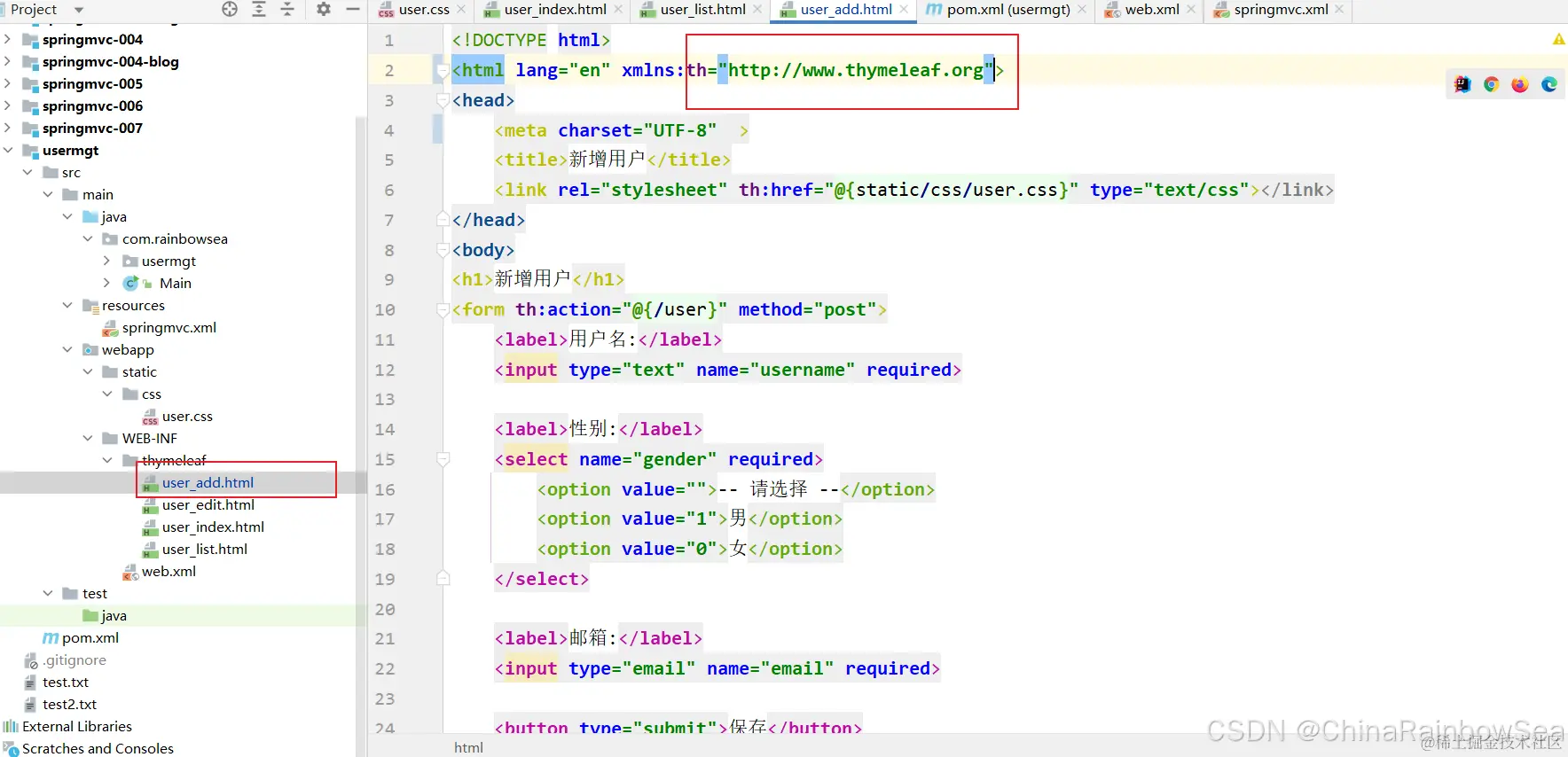
Task: Fold the head tag at line 3
Action: coord(443,100)
